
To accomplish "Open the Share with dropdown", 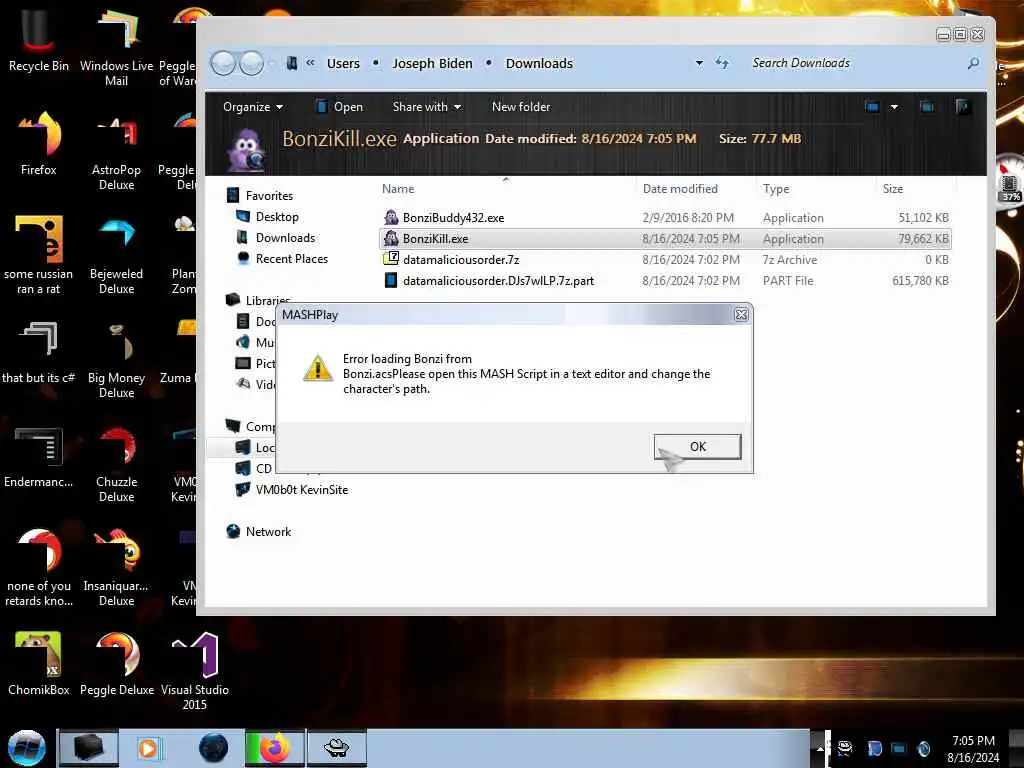I will click(x=426, y=107).
